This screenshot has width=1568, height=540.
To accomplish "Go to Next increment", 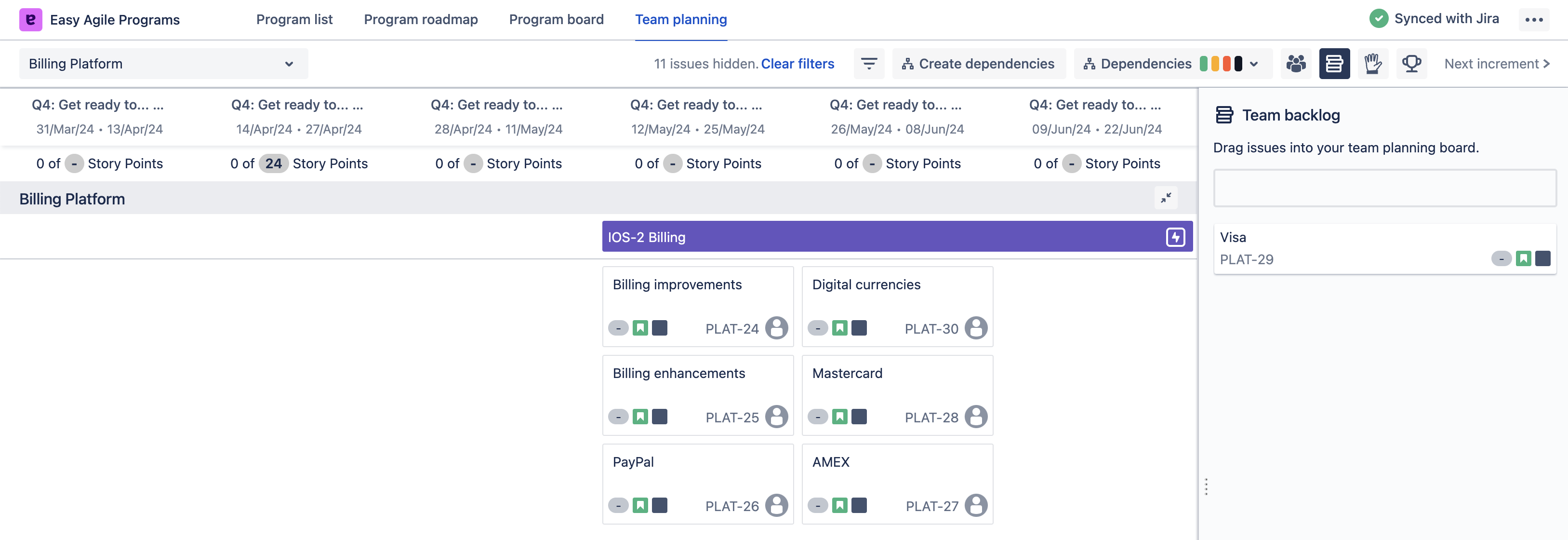I will tap(1496, 64).
